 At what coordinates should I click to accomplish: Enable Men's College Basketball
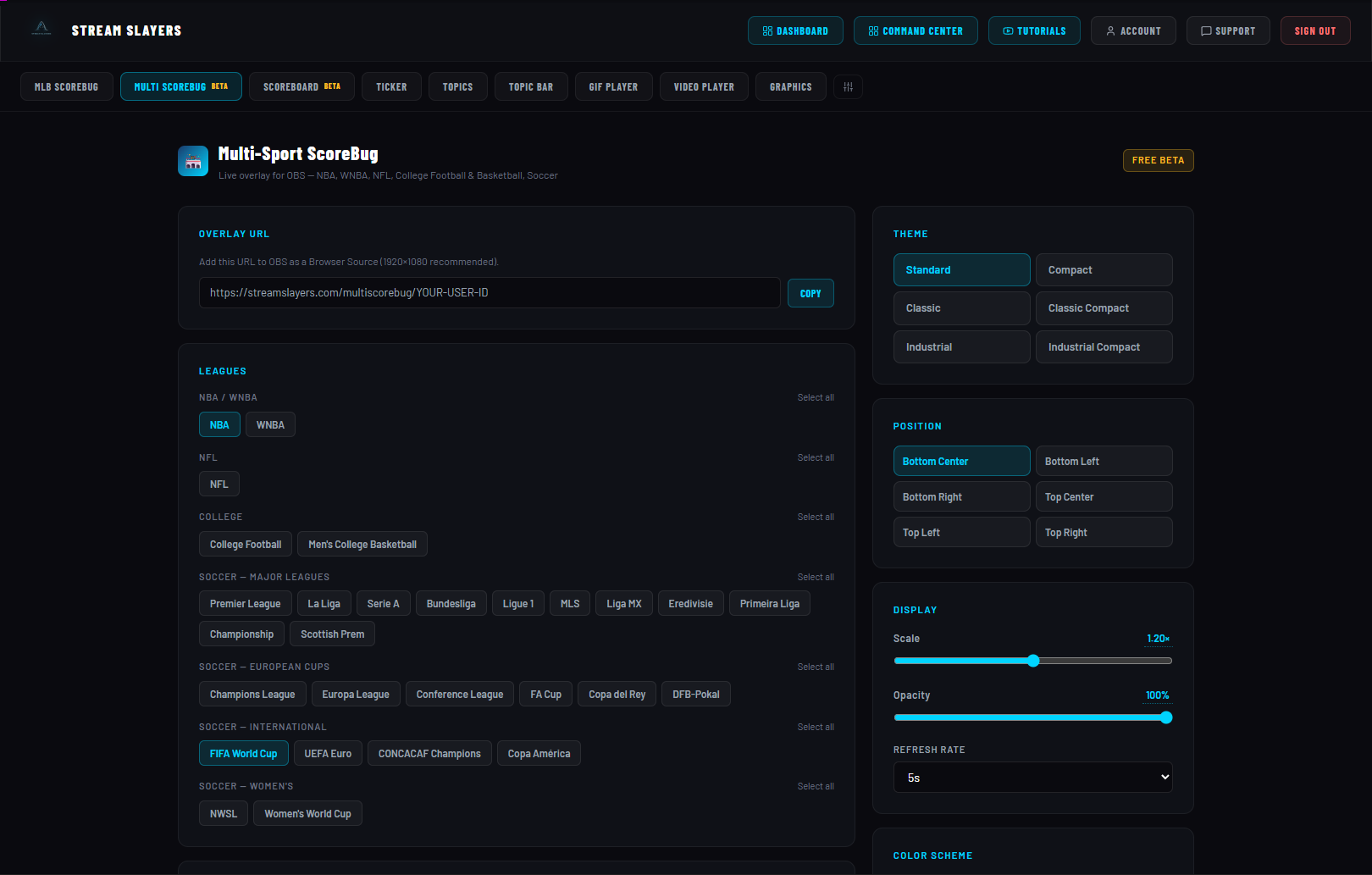362,544
